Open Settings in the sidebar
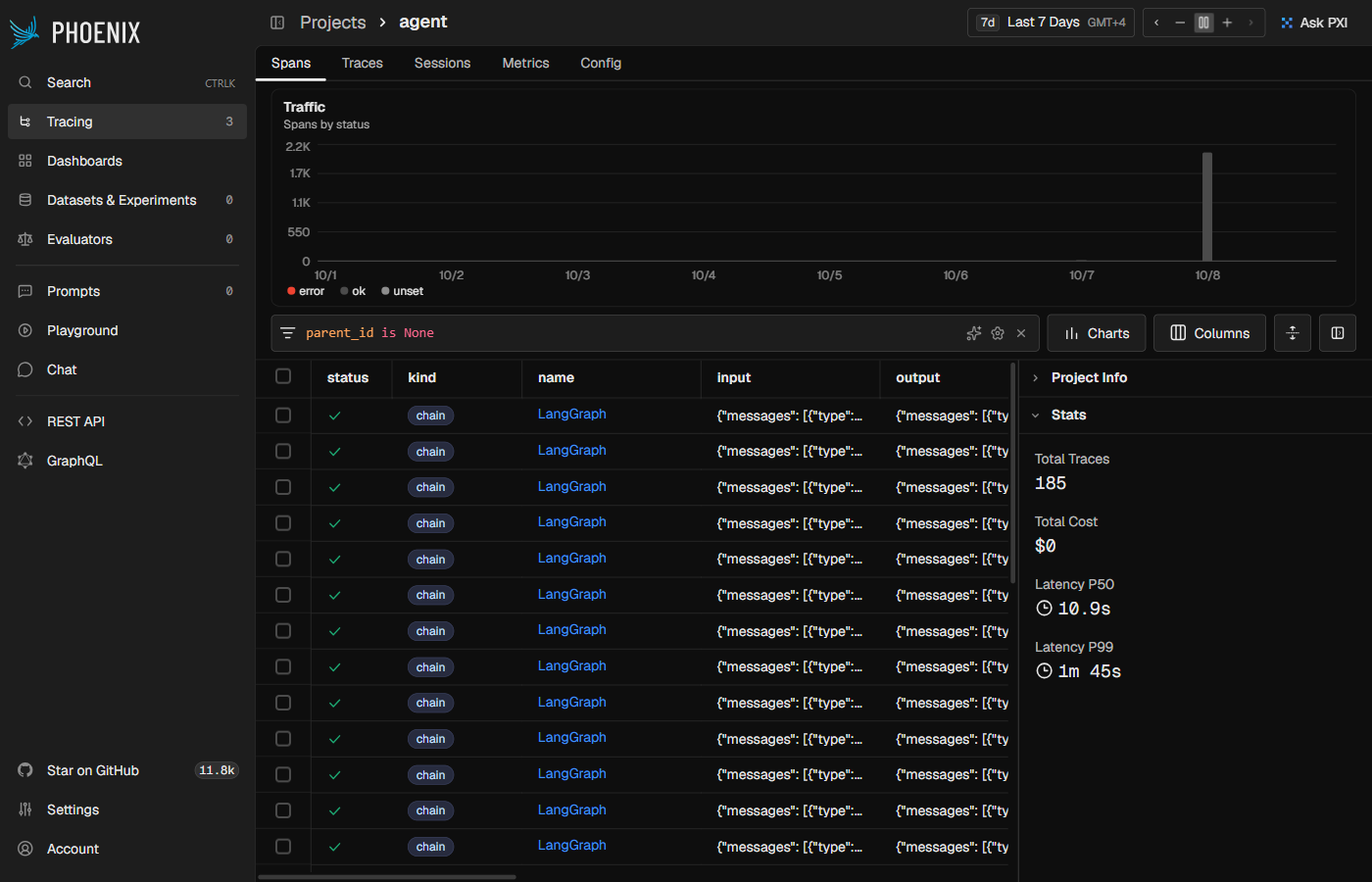This screenshot has width=1372, height=882. pos(127,809)
